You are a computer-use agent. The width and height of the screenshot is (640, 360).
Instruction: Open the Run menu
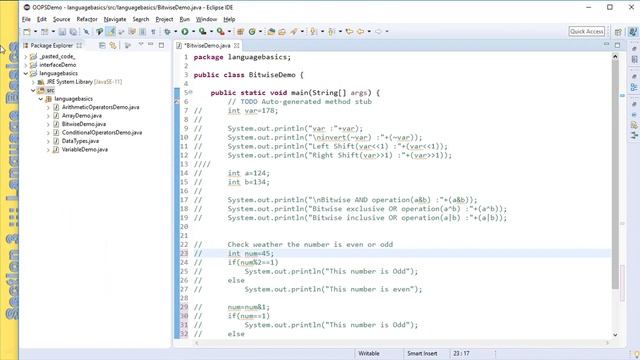click(x=184, y=19)
